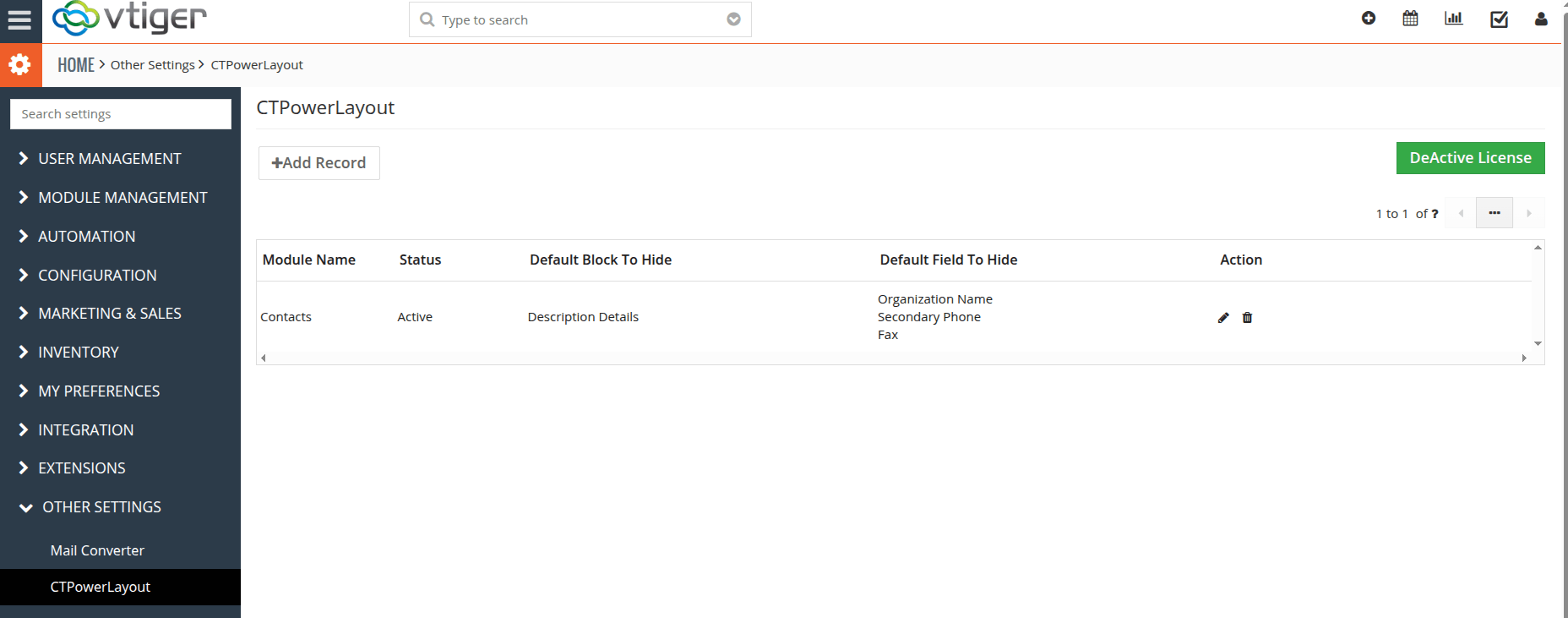Go to HOME breadcrumb link
This screenshot has width=1568, height=618.
(x=76, y=65)
